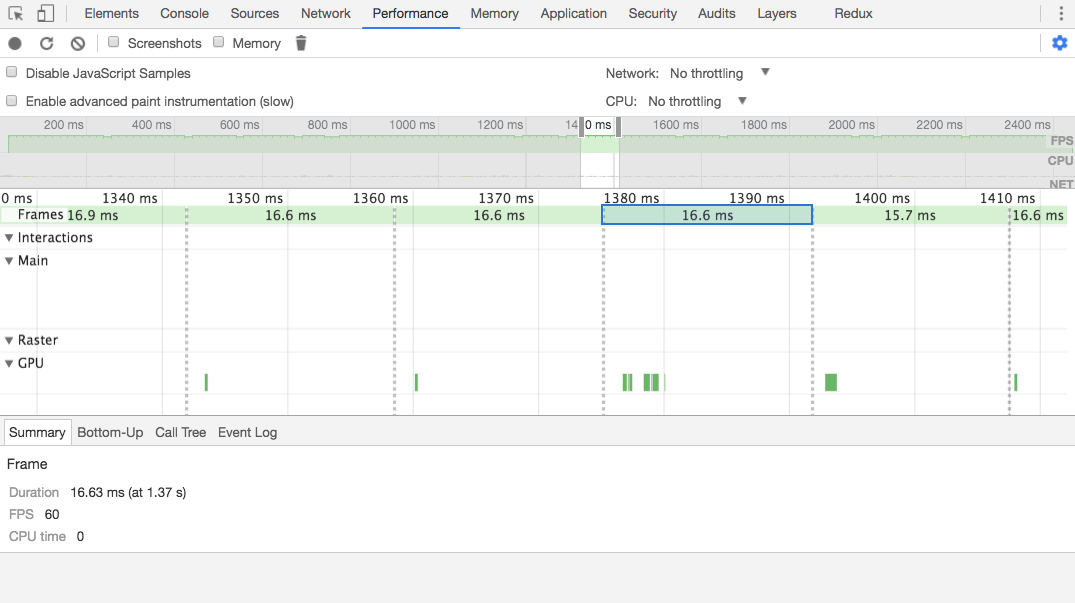
Task: Click the 600 ms overview label
Action: (239, 125)
